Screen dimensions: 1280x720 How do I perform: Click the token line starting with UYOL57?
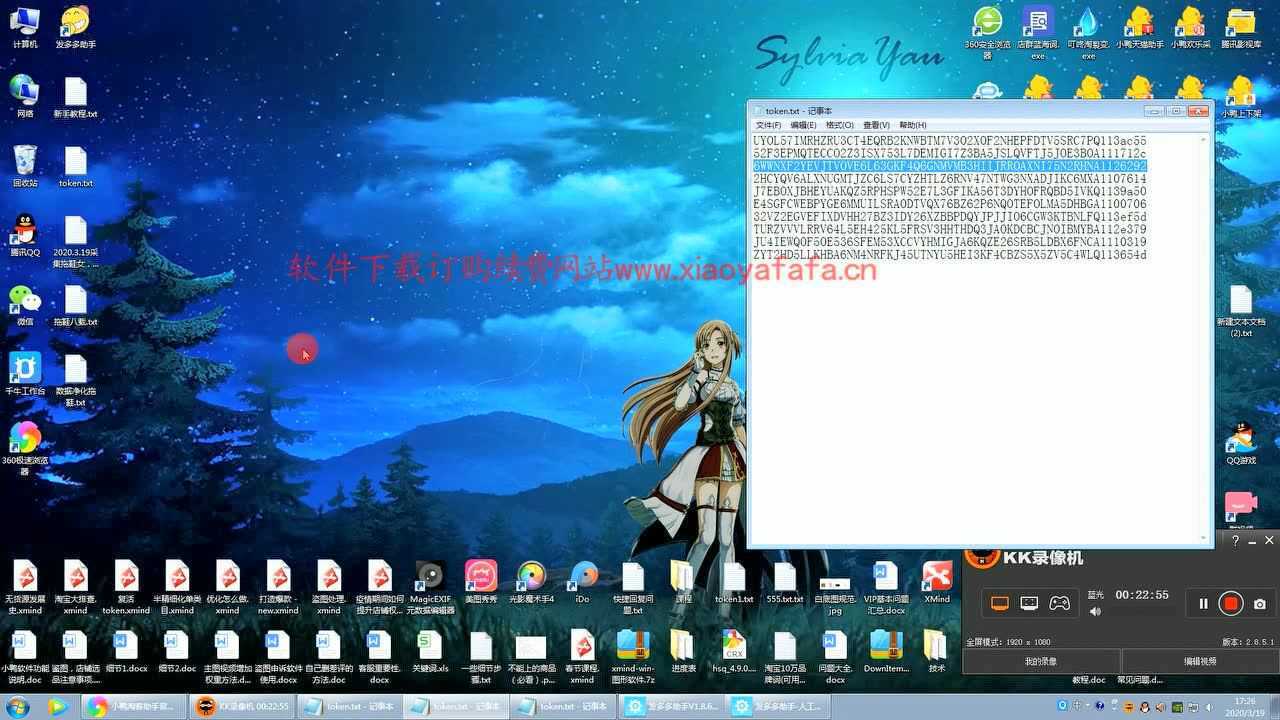[950, 141]
